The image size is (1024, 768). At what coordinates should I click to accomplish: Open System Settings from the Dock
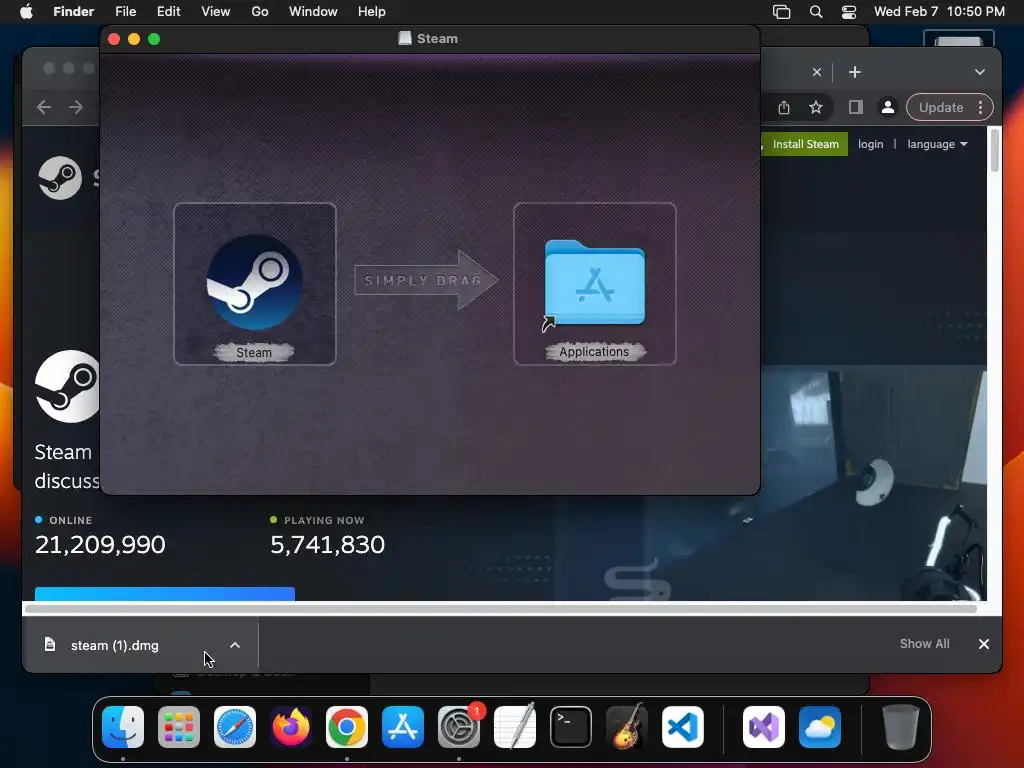458,727
